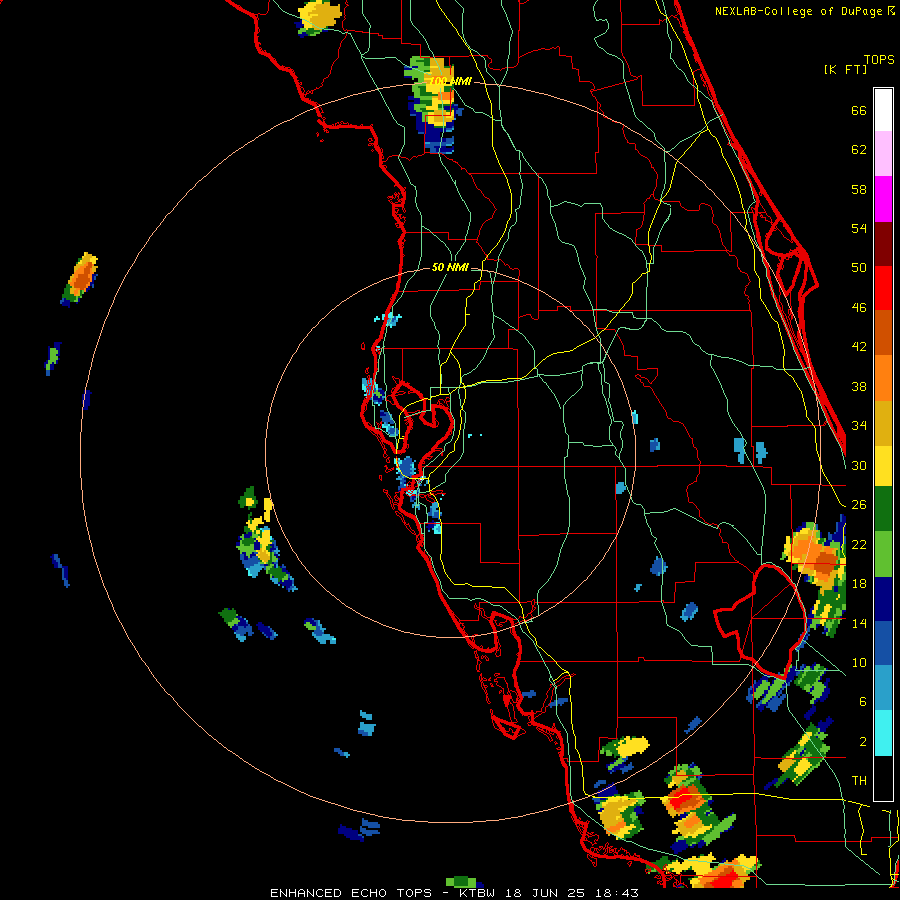900x900 pixels.
Task: Click the 18 legend value
Action: [x=859, y=584]
